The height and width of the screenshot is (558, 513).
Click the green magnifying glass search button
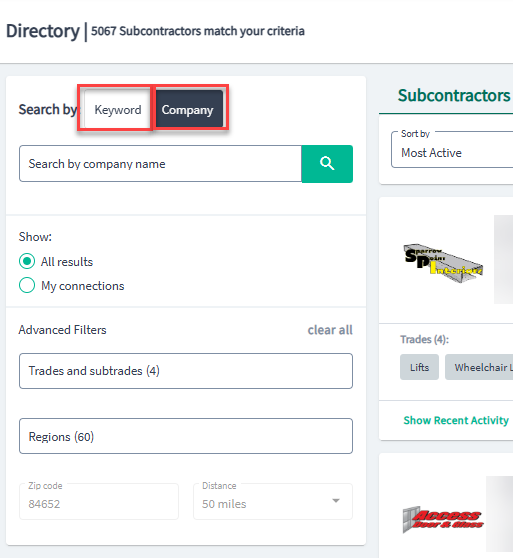coord(327,164)
